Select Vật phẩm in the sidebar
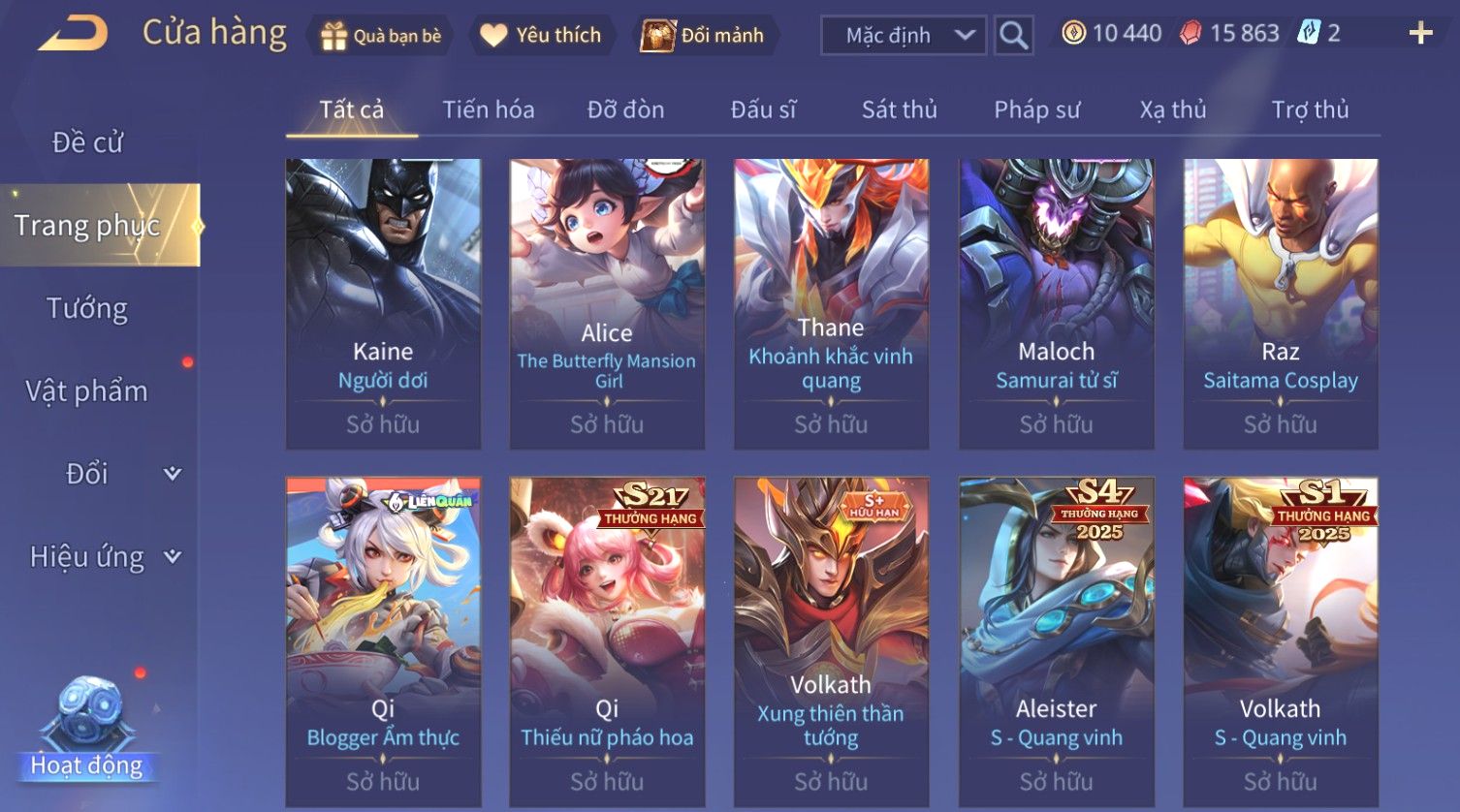Viewport: 1460px width, 812px height. click(x=87, y=391)
